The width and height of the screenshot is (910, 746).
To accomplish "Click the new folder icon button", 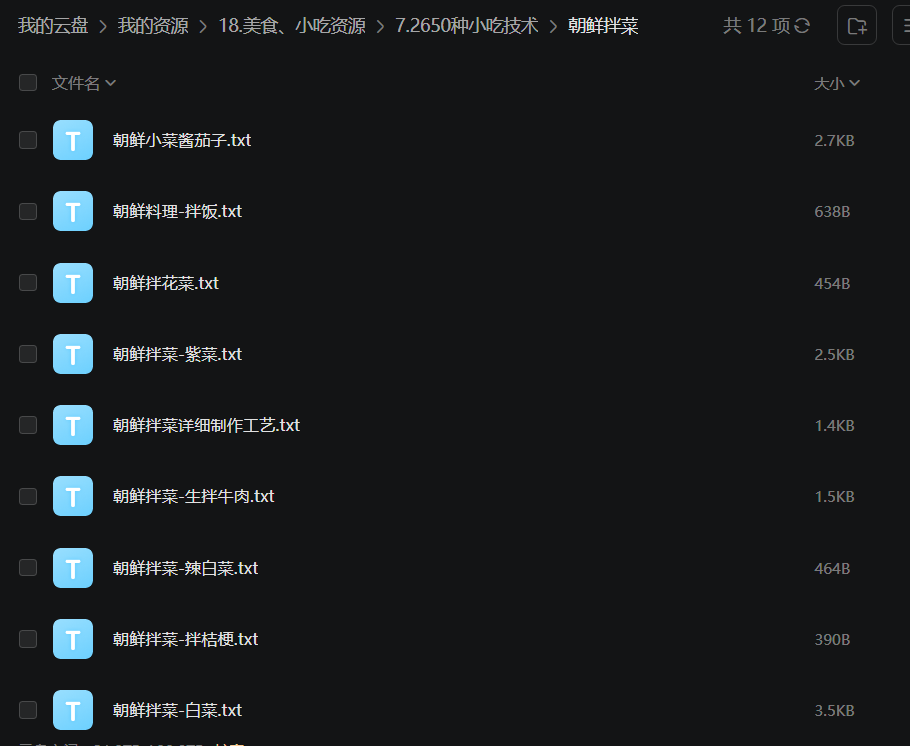I will [857, 26].
